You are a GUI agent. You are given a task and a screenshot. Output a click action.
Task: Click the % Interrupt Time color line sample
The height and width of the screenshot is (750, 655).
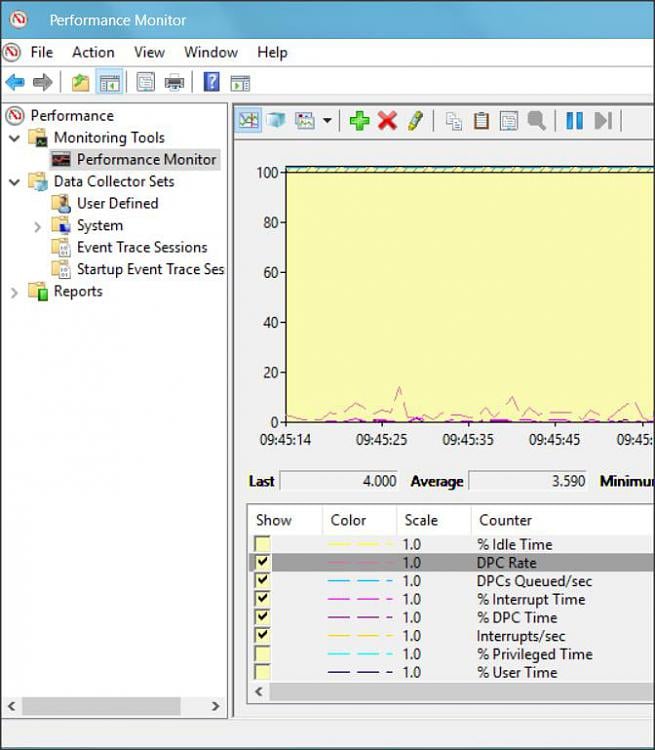(x=360, y=599)
